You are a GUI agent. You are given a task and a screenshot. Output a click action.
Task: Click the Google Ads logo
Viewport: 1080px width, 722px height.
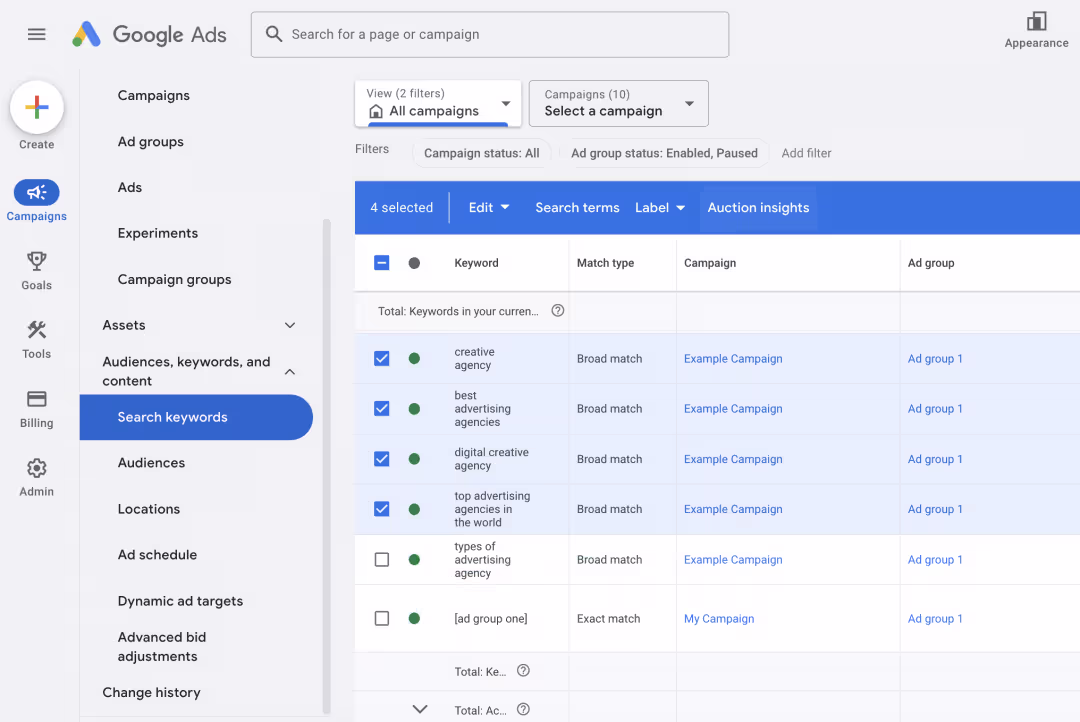149,34
